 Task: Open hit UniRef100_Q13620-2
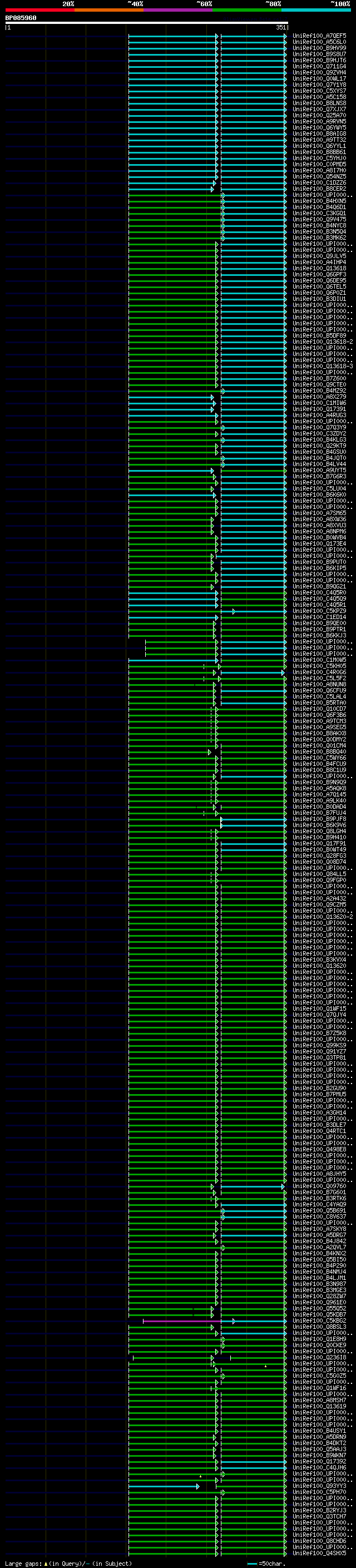323,917
